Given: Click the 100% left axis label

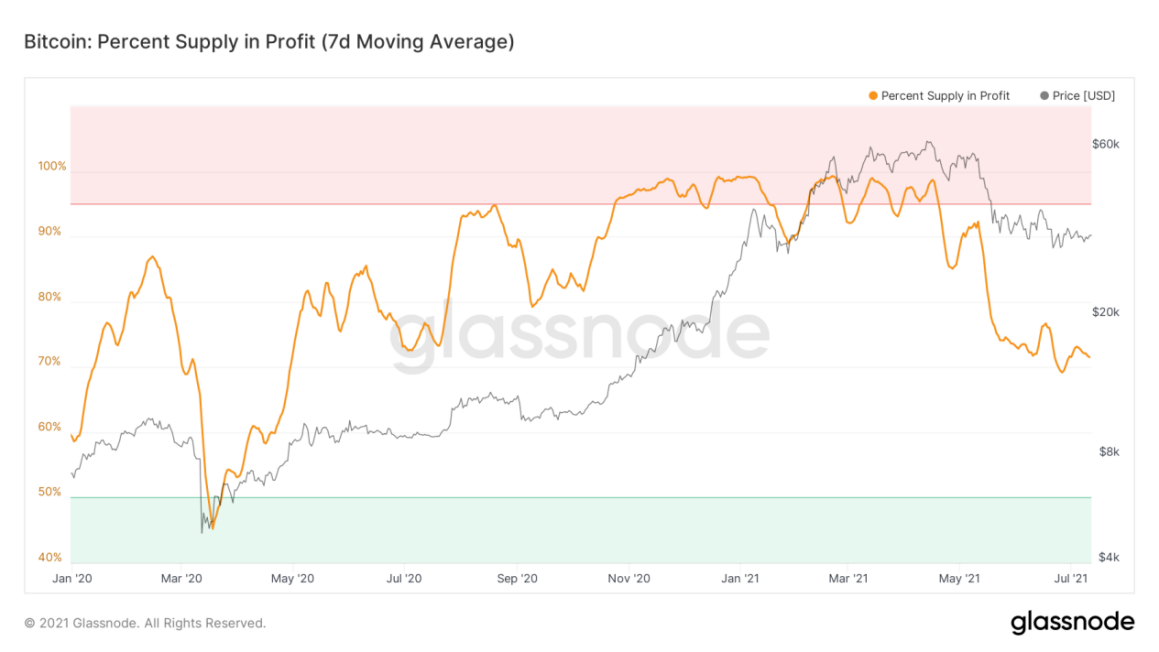Looking at the screenshot, I should coord(53,166).
